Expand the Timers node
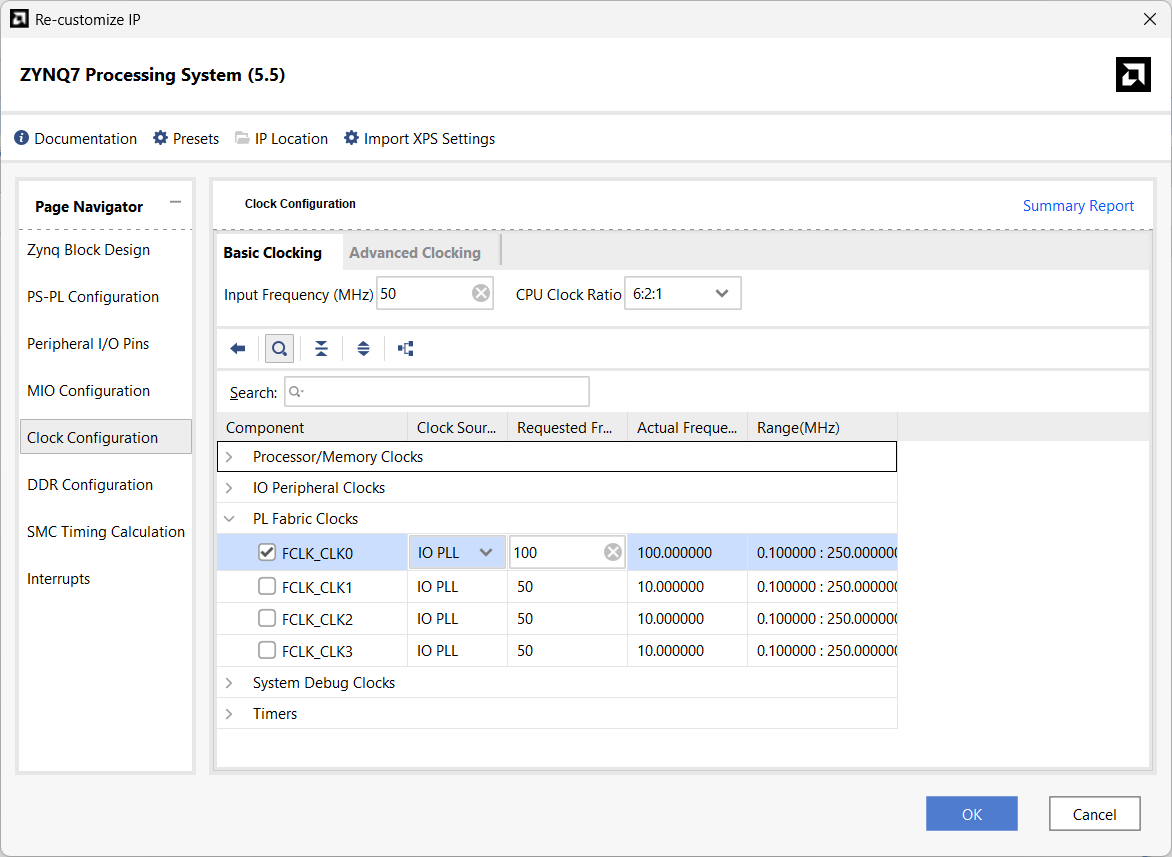Viewport: 1172px width, 857px height. coord(229,714)
